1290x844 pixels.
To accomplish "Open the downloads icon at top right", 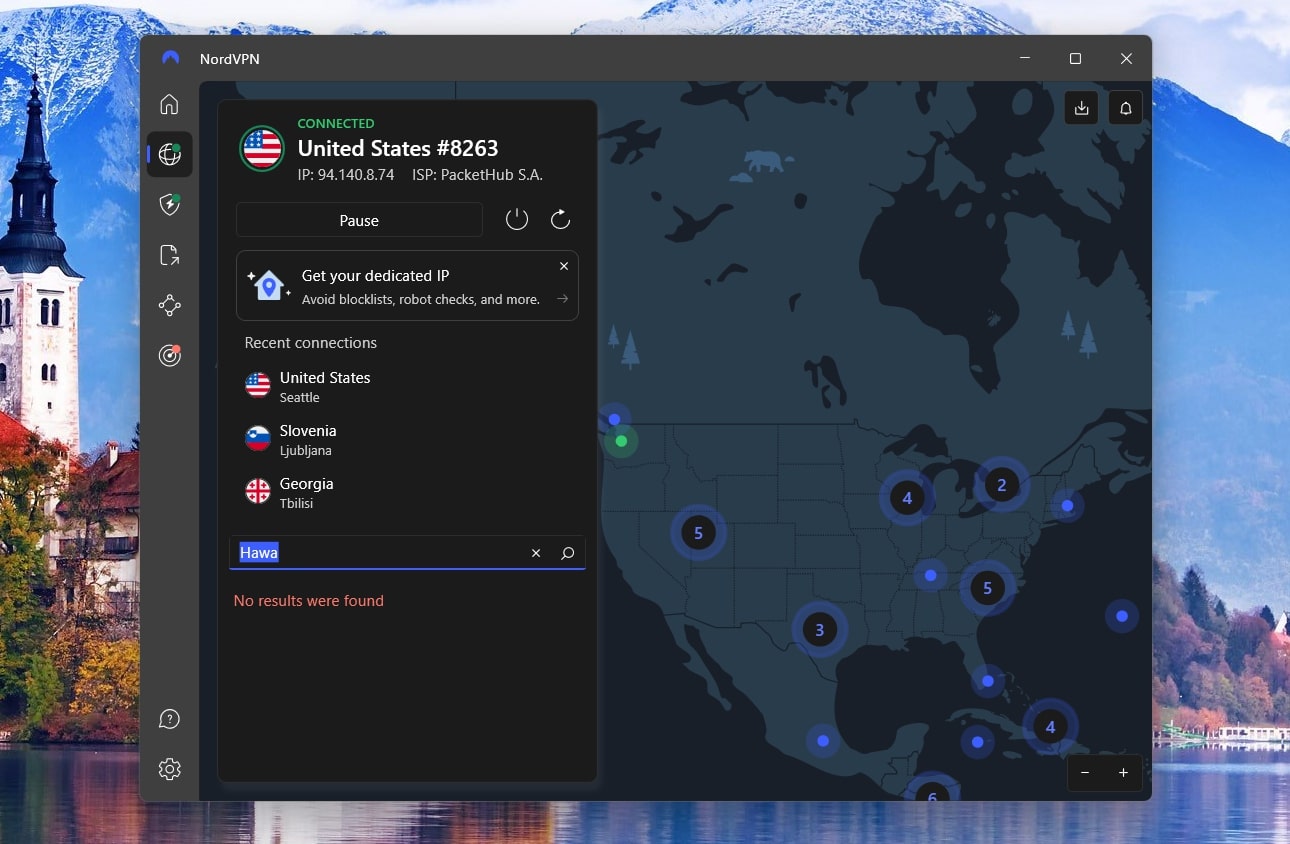I will pyautogui.click(x=1081, y=107).
